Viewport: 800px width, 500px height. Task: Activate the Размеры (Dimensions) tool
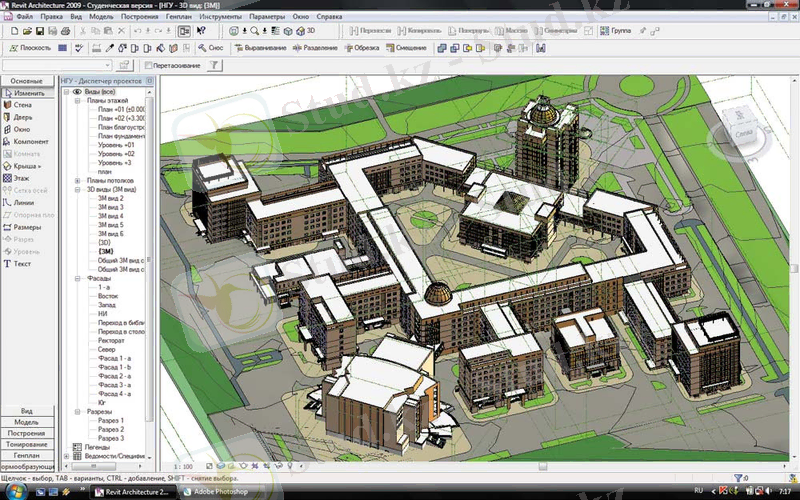[x=26, y=227]
